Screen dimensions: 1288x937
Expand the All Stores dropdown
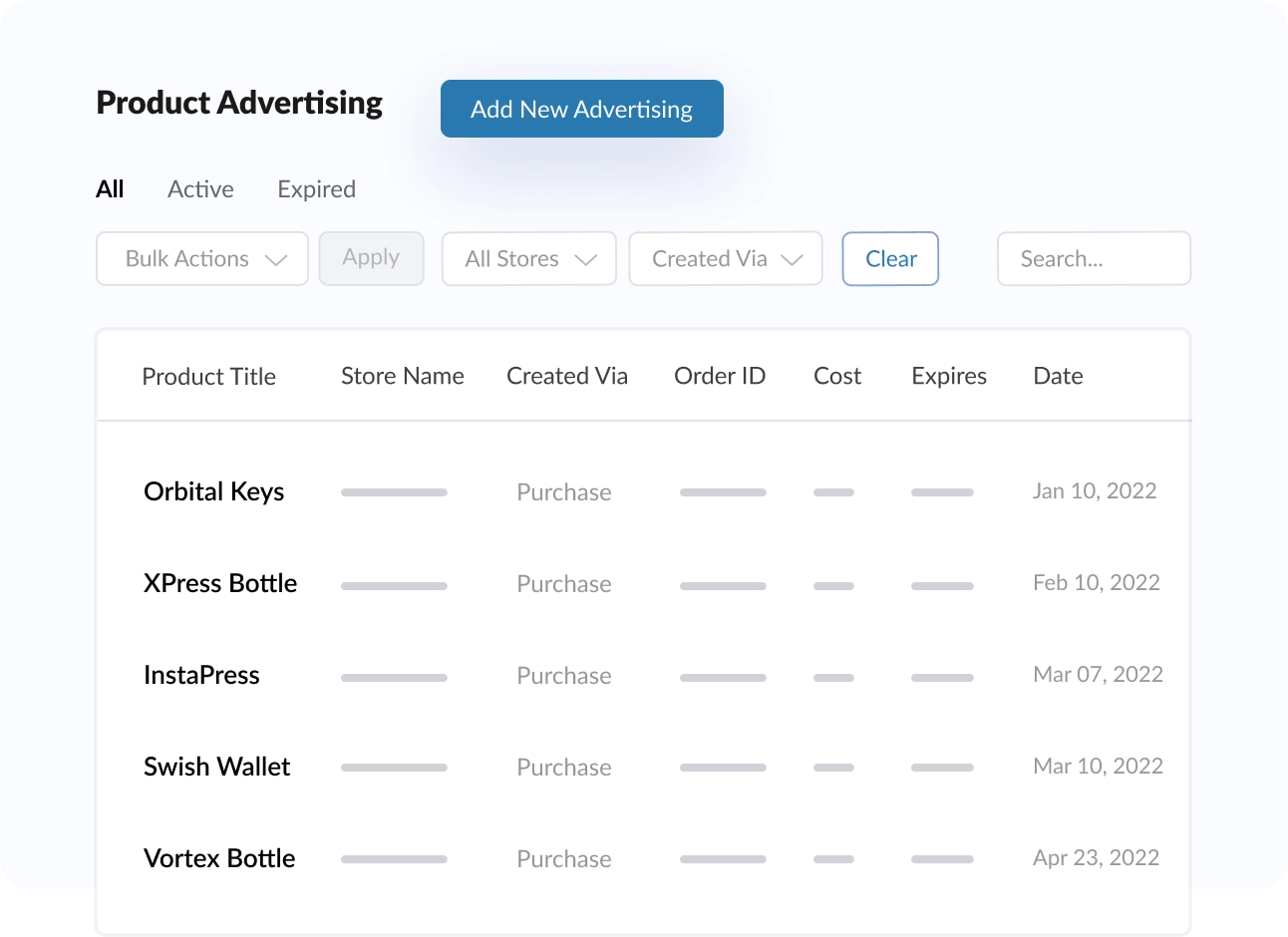pyautogui.click(x=529, y=259)
